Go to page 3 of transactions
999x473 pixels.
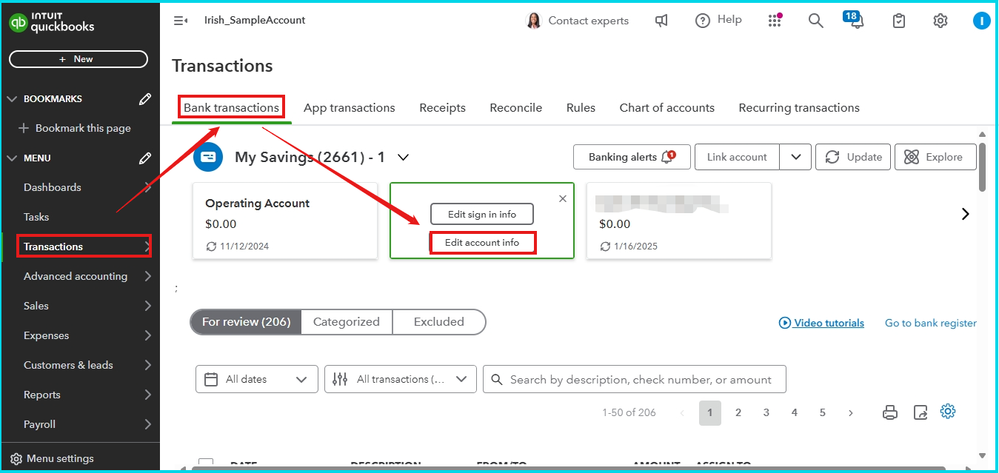pos(766,413)
